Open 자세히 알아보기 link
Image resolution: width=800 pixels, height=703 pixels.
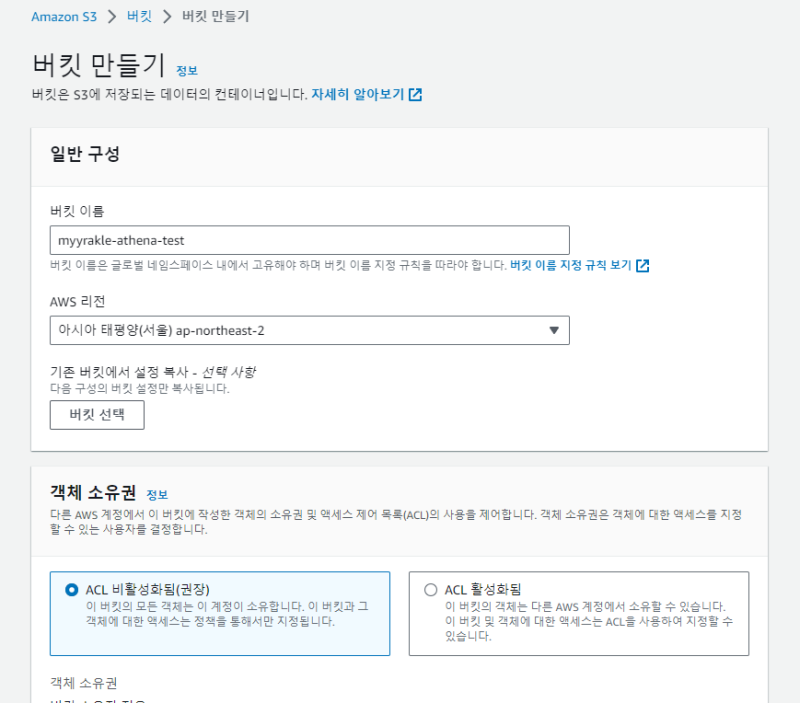coord(357,95)
